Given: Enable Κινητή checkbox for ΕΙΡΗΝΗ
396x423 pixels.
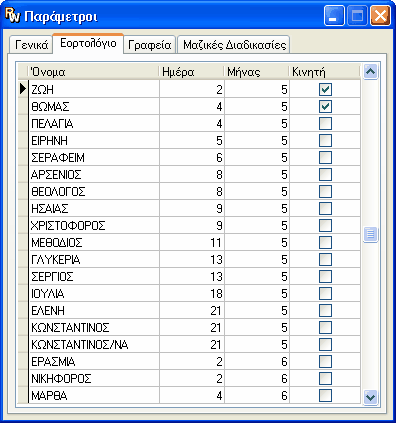Looking at the screenshot, I should (325, 140).
